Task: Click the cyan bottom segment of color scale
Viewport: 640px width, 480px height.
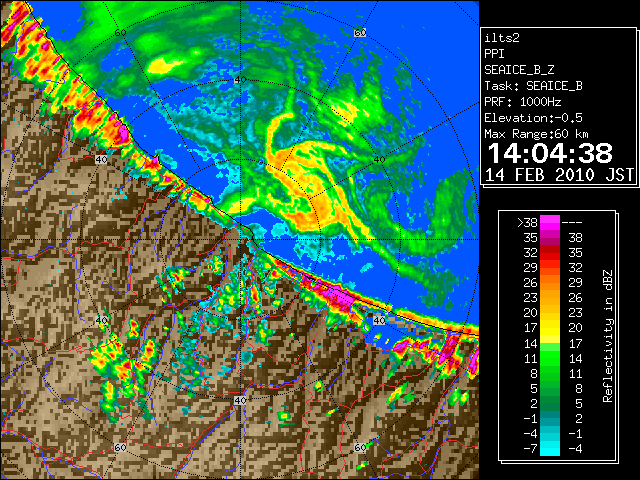Action: tap(550, 449)
